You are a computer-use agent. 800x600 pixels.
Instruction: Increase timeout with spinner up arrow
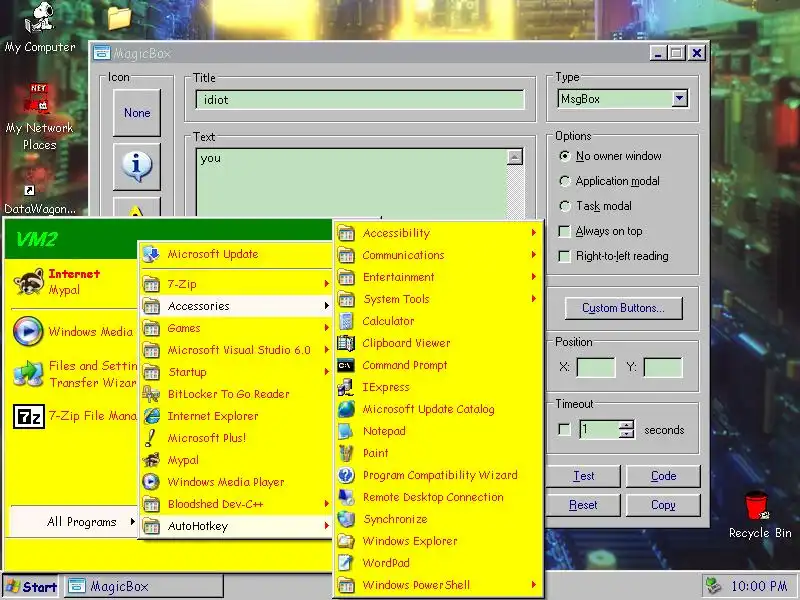click(627, 424)
